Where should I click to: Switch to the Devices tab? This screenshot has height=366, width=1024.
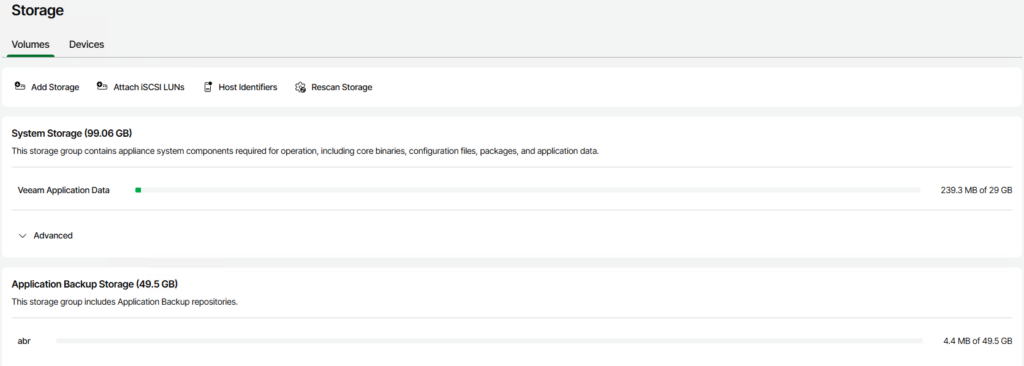coord(87,44)
